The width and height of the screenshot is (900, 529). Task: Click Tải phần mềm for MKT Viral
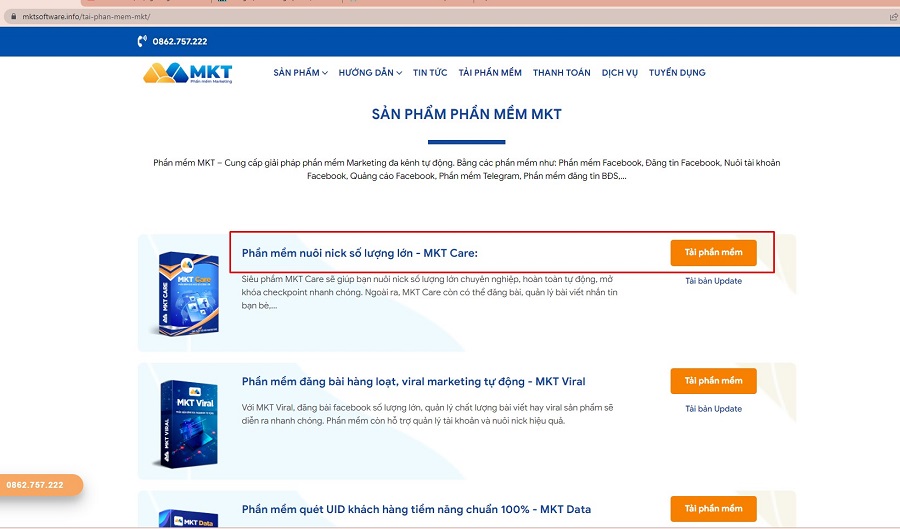[x=713, y=381]
